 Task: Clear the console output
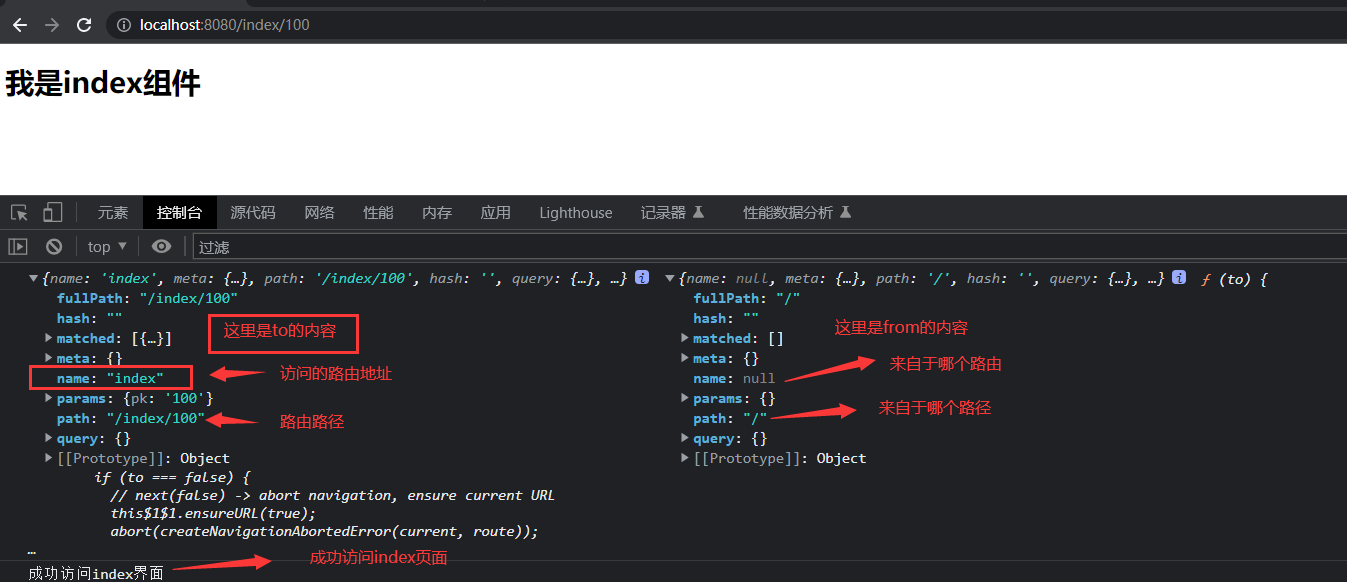[x=54, y=246]
